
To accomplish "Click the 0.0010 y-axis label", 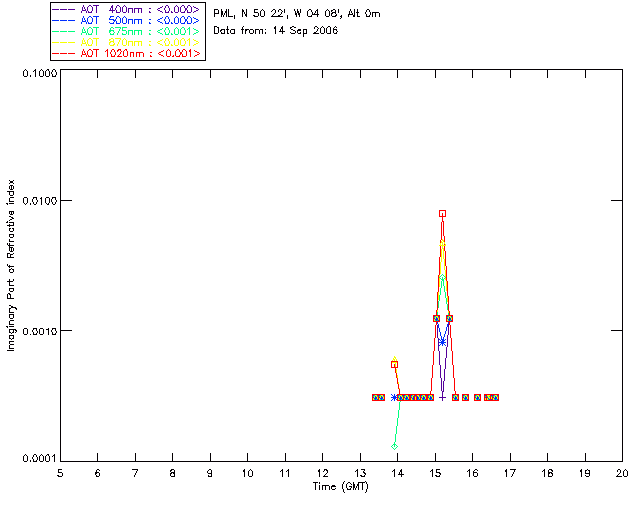I will pyautogui.click(x=40, y=331).
